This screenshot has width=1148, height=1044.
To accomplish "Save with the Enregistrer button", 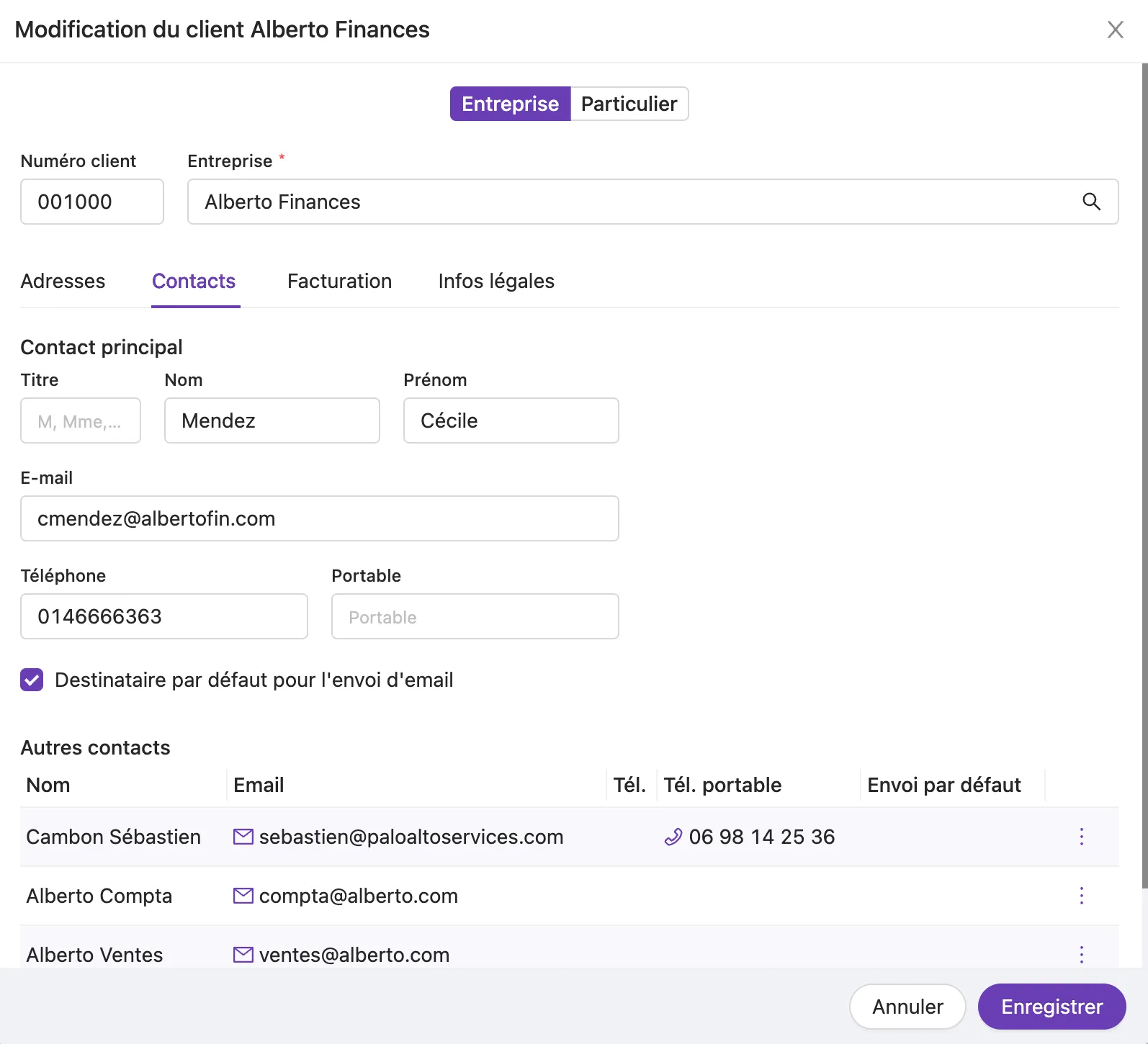I will (x=1051, y=1007).
